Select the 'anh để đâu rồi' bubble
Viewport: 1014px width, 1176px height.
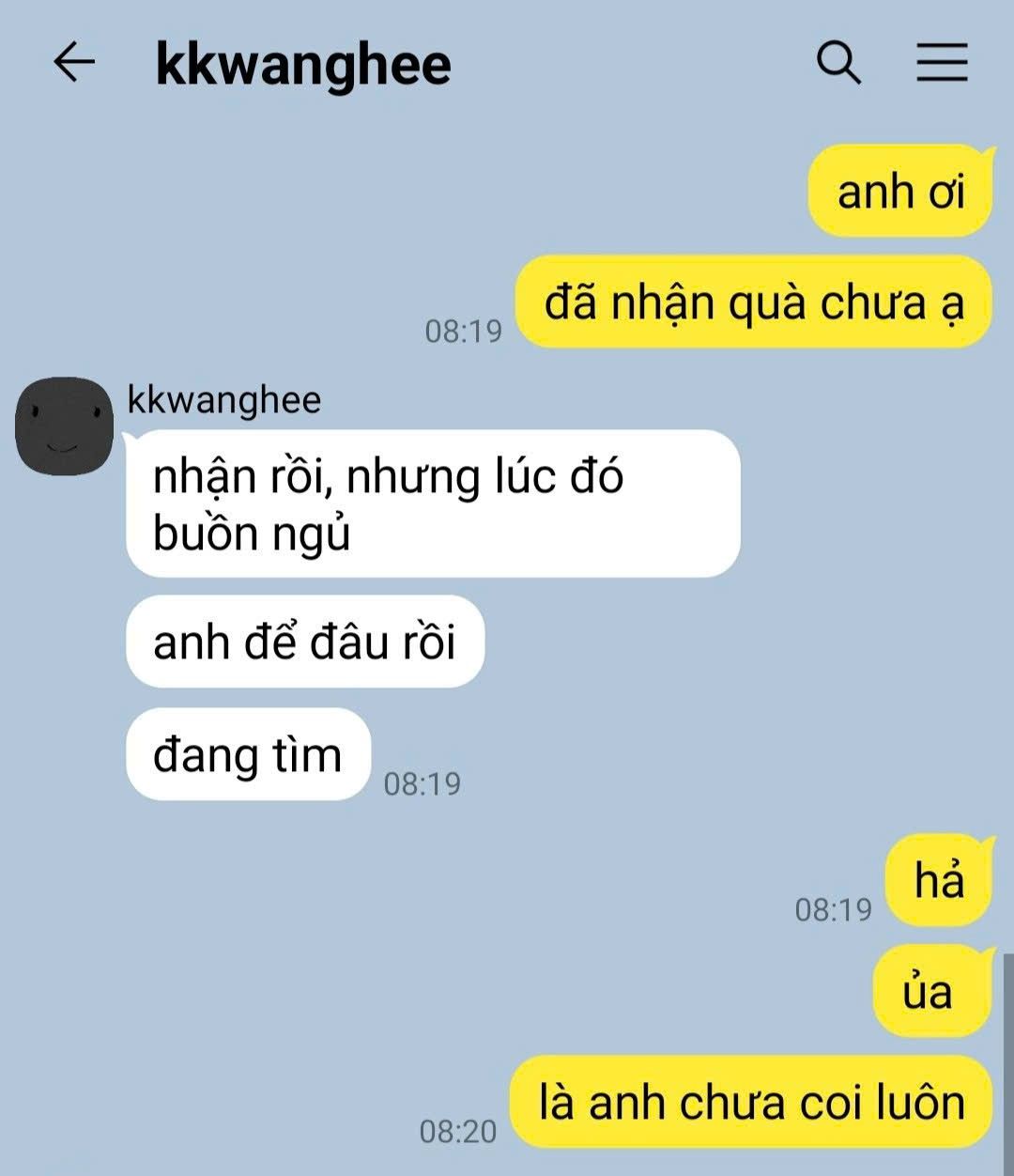305,642
